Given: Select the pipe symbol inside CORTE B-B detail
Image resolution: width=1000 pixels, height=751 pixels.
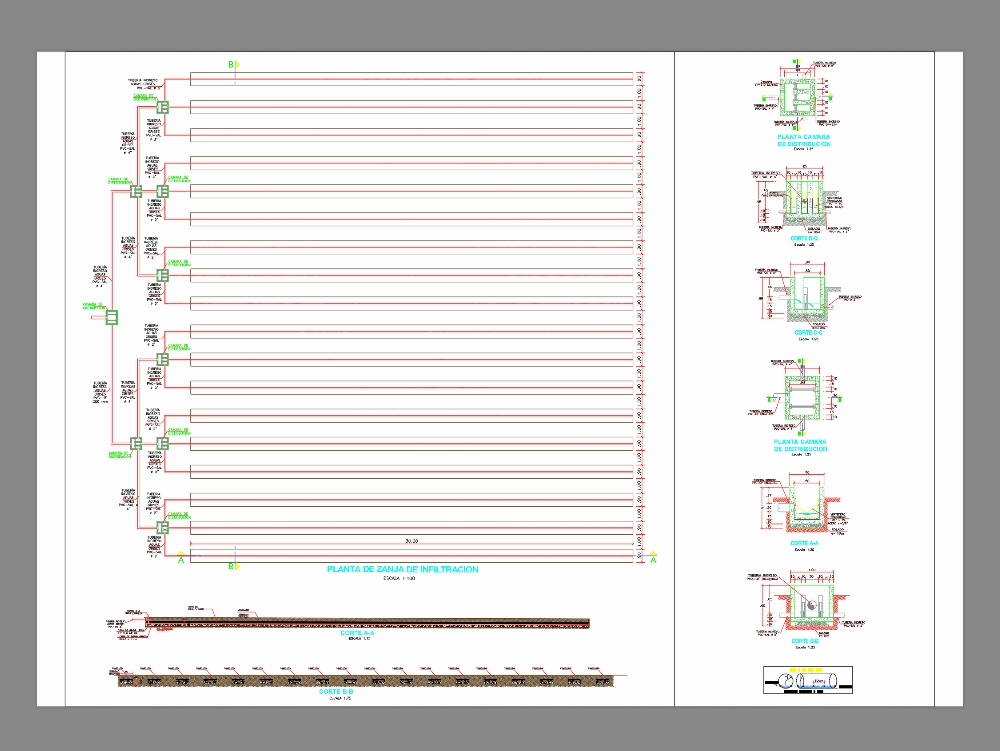Looking at the screenshot, I should tap(810, 604).
